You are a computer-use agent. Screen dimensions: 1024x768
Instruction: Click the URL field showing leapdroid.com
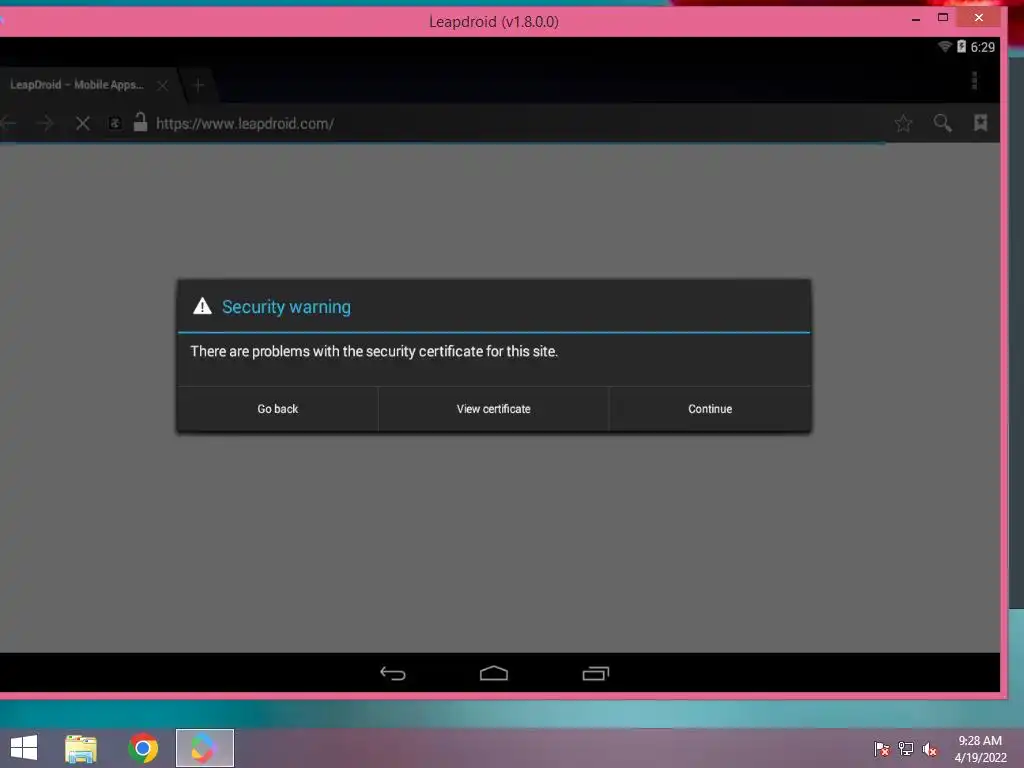tap(245, 123)
